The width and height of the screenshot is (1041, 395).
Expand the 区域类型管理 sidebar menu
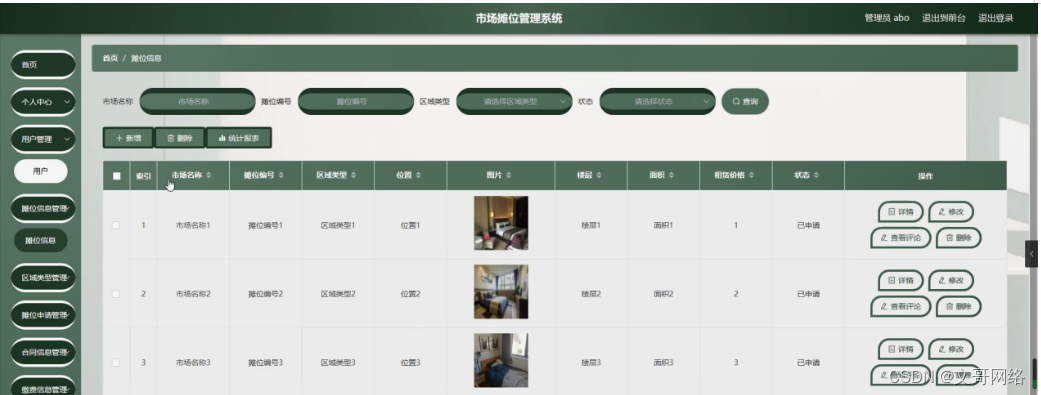pos(43,277)
